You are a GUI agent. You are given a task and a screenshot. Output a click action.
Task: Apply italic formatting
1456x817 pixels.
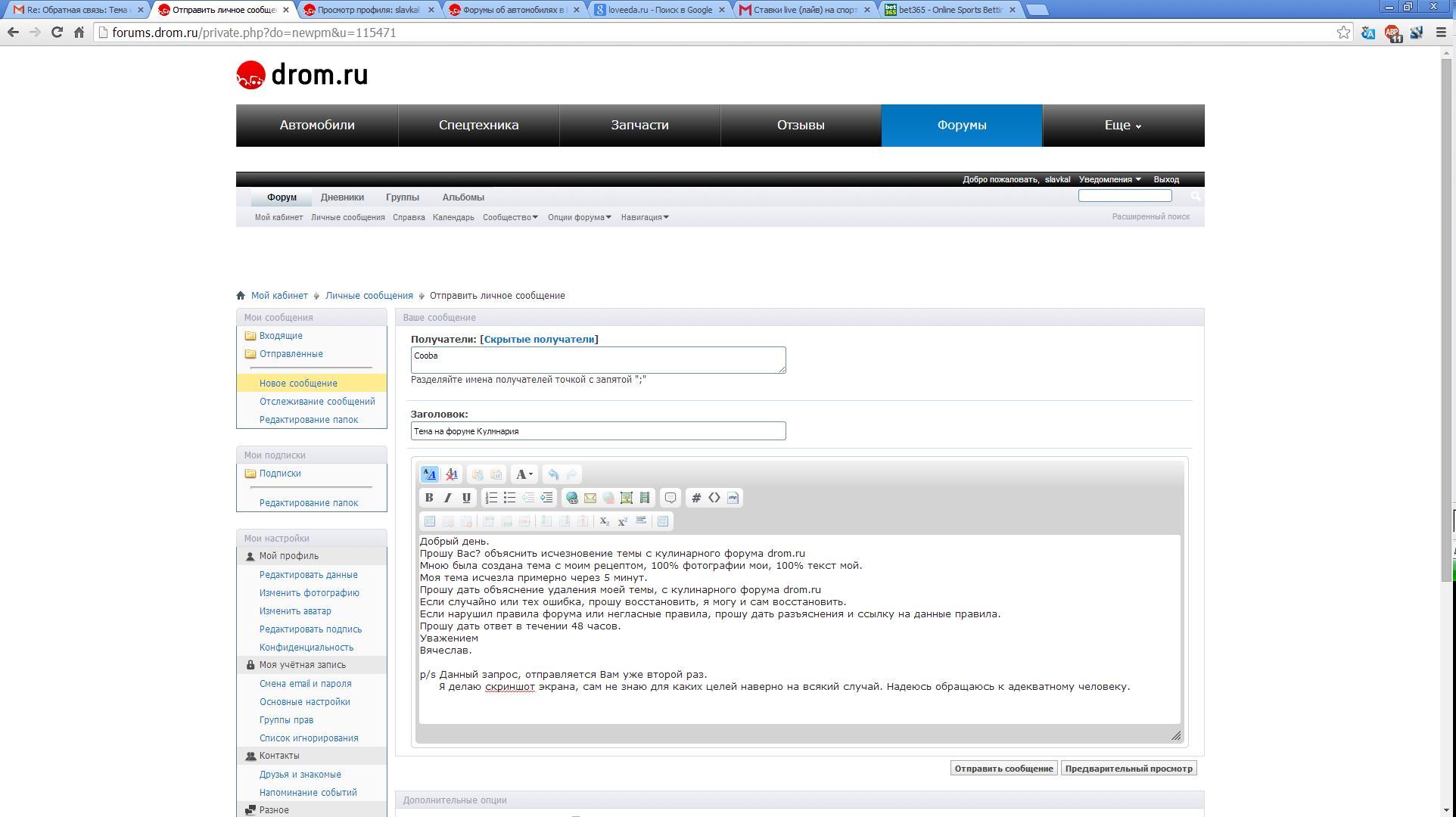pyautogui.click(x=447, y=498)
